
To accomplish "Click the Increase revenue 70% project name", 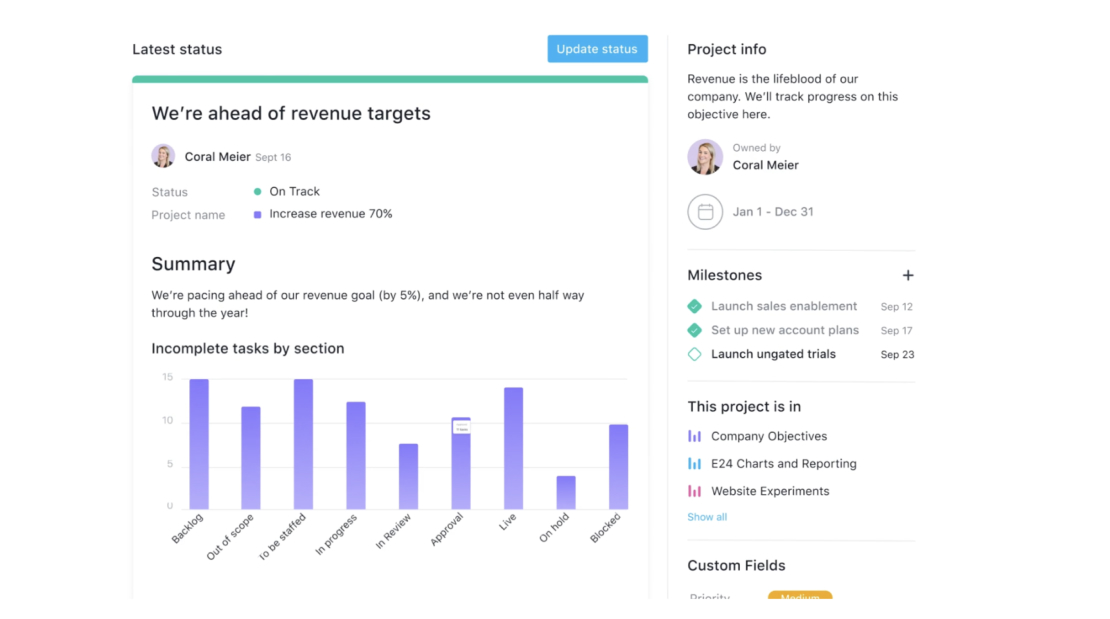I will tap(331, 214).
